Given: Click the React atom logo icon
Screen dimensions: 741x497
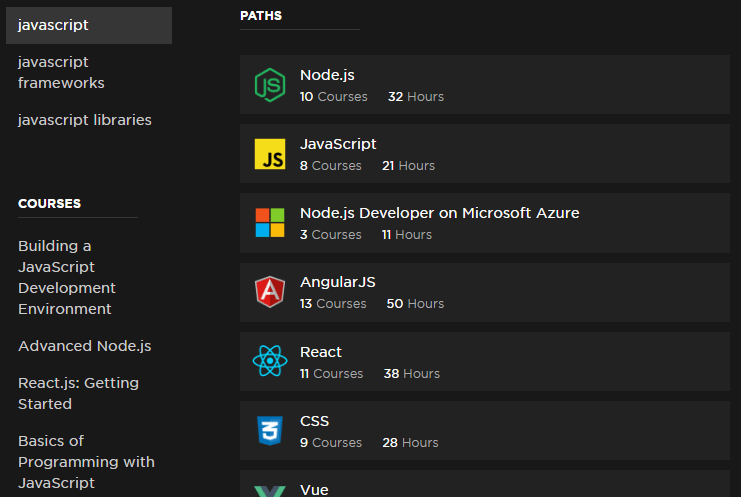Looking at the screenshot, I should [270, 361].
